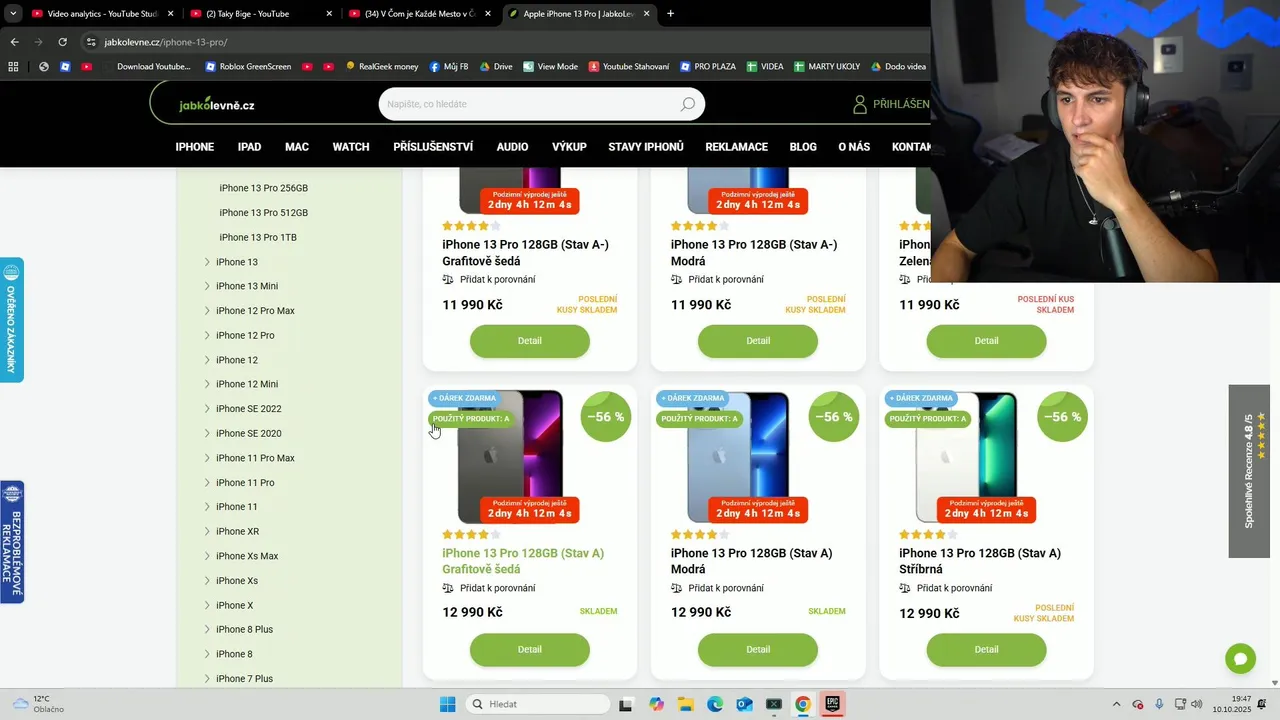
Task: Open the Můj FB bookmark
Action: tap(449, 67)
